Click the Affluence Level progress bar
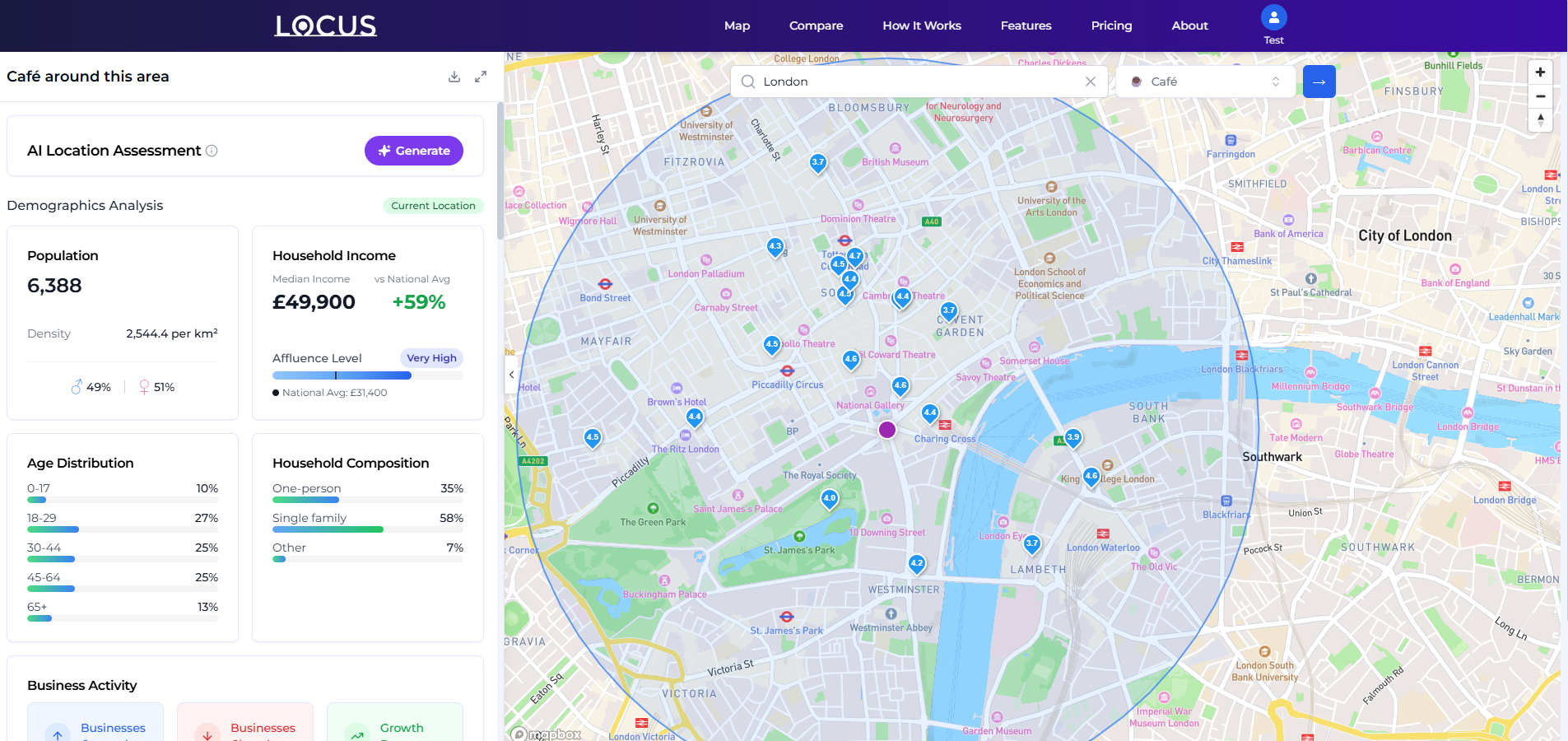The image size is (1568, 741). click(368, 375)
